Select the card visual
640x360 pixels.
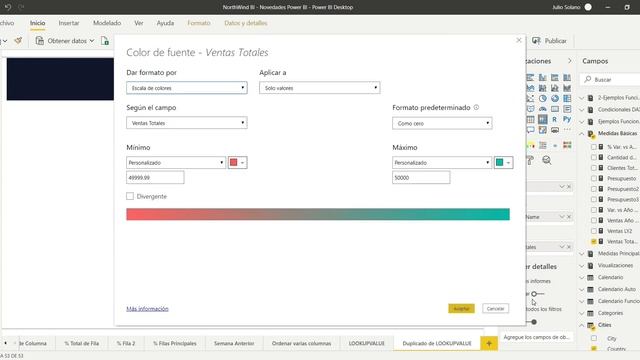pyautogui.click(x=555, y=109)
